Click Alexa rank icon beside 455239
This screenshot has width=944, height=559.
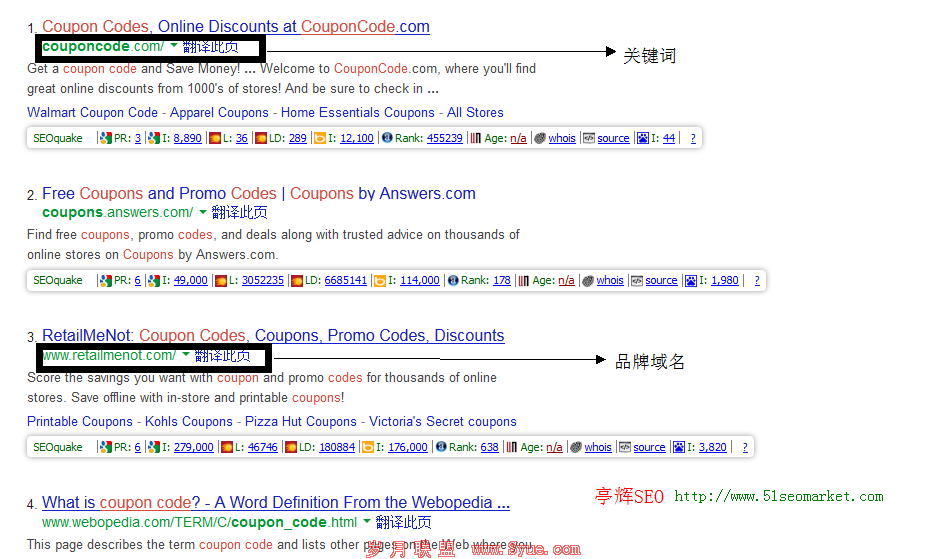pyautogui.click(x=387, y=138)
